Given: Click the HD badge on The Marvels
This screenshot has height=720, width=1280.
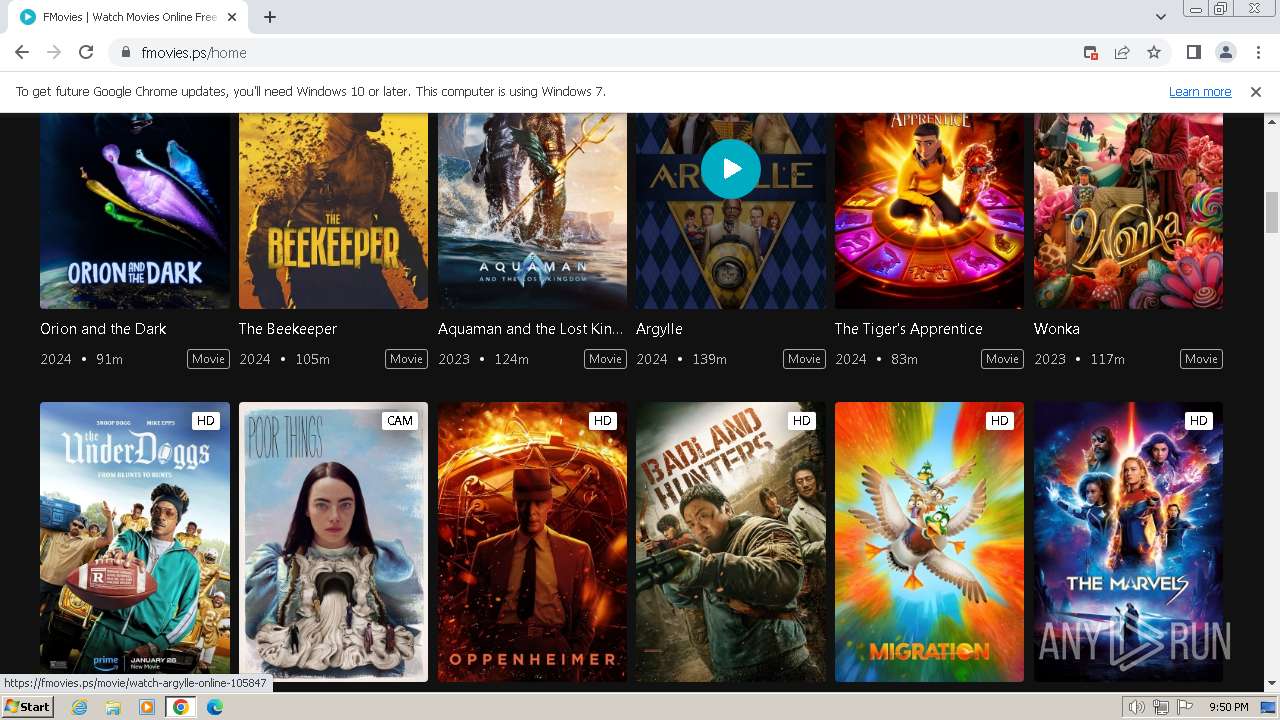Looking at the screenshot, I should pyautogui.click(x=1198, y=421).
